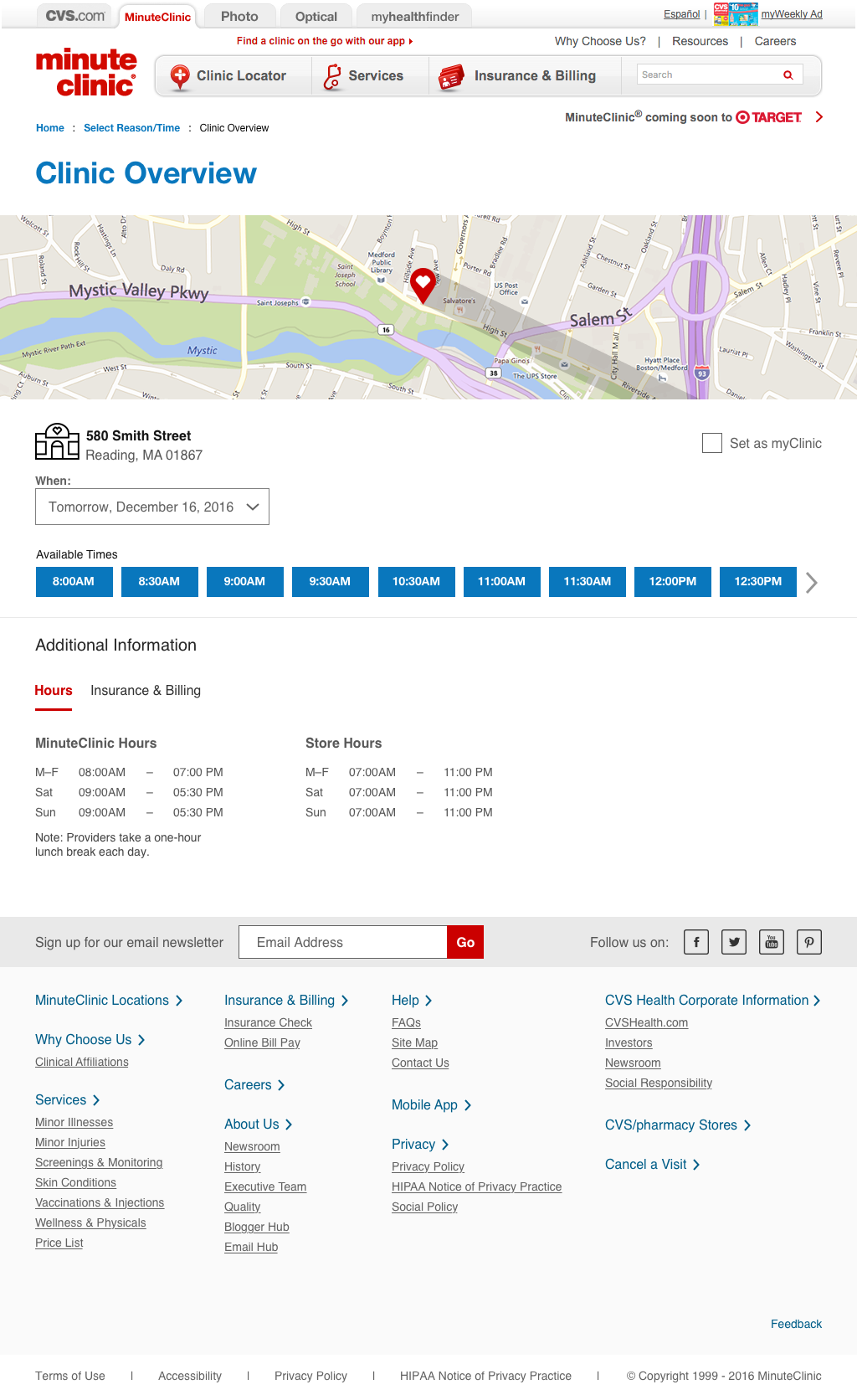Switch to the Optical tab

316,16
